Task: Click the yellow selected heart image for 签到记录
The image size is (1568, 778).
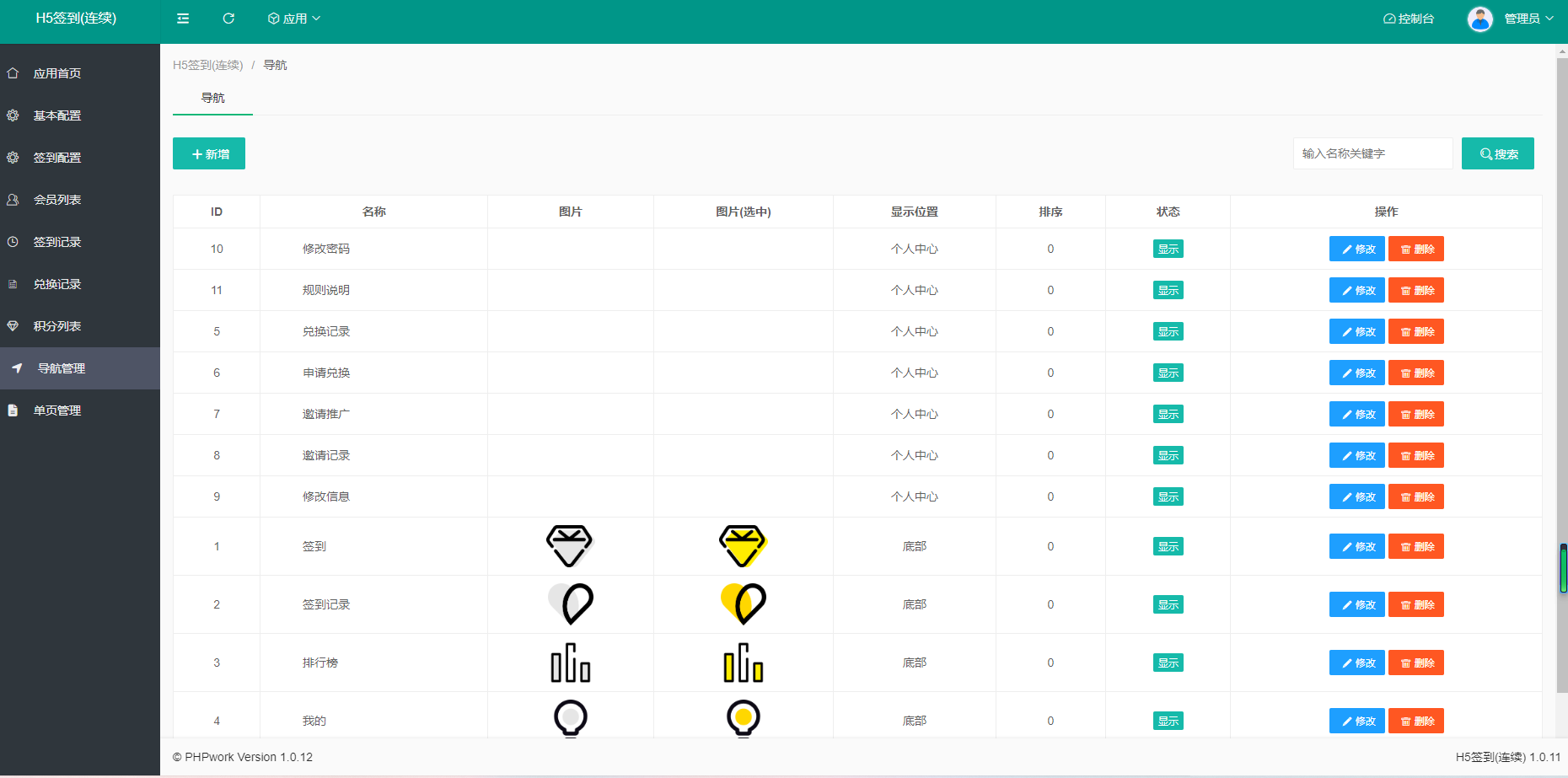Action: coord(744,604)
